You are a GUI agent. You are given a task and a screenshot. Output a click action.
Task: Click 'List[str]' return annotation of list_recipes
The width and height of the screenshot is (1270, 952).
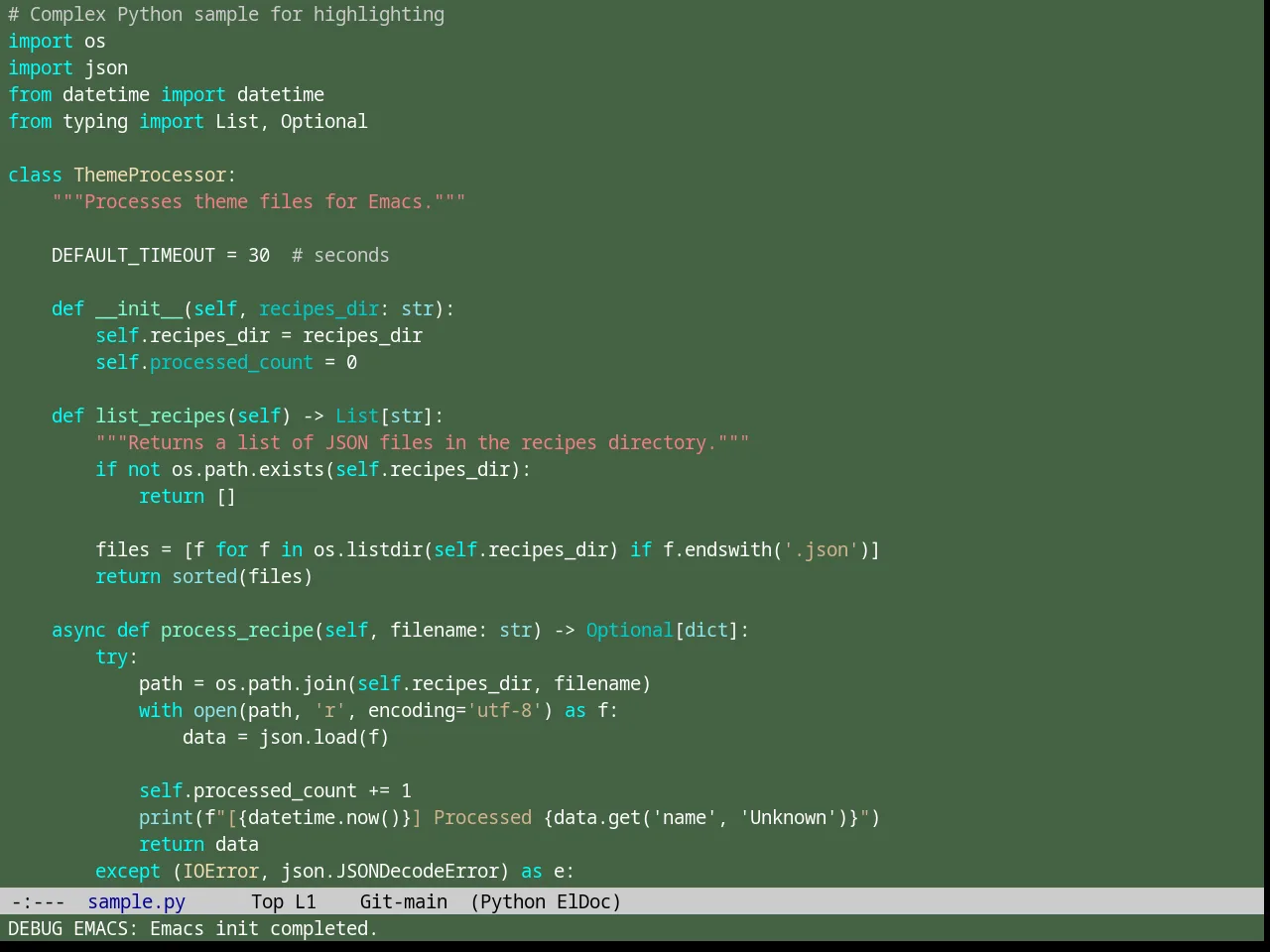pos(385,416)
